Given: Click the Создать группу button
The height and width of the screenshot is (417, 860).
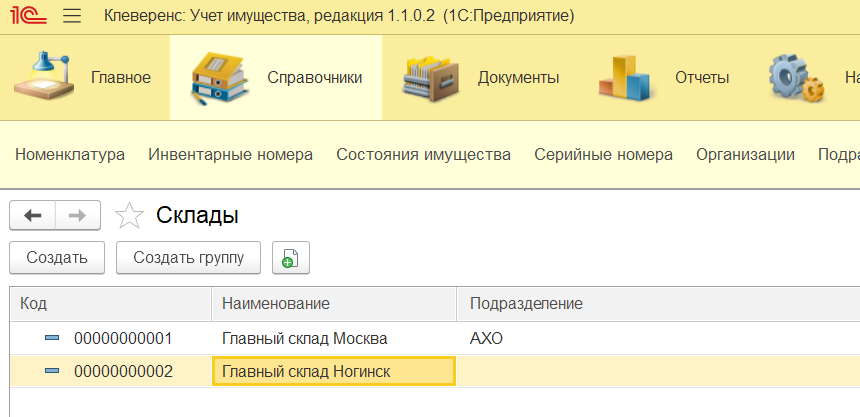Looking at the screenshot, I should click(x=188, y=257).
